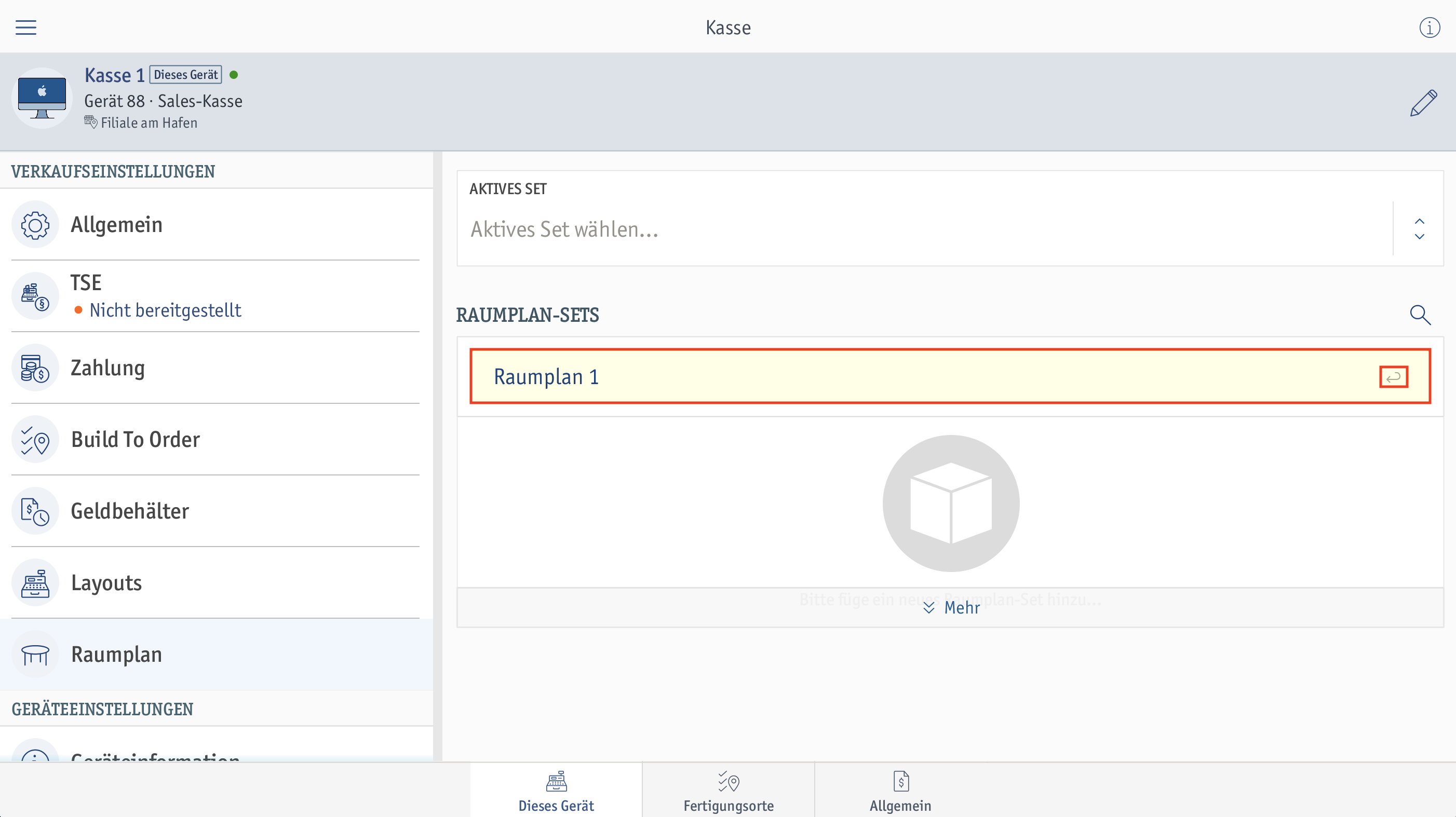The height and width of the screenshot is (817, 1456).
Task: Select Raumplan in the sidebar
Action: tap(215, 655)
